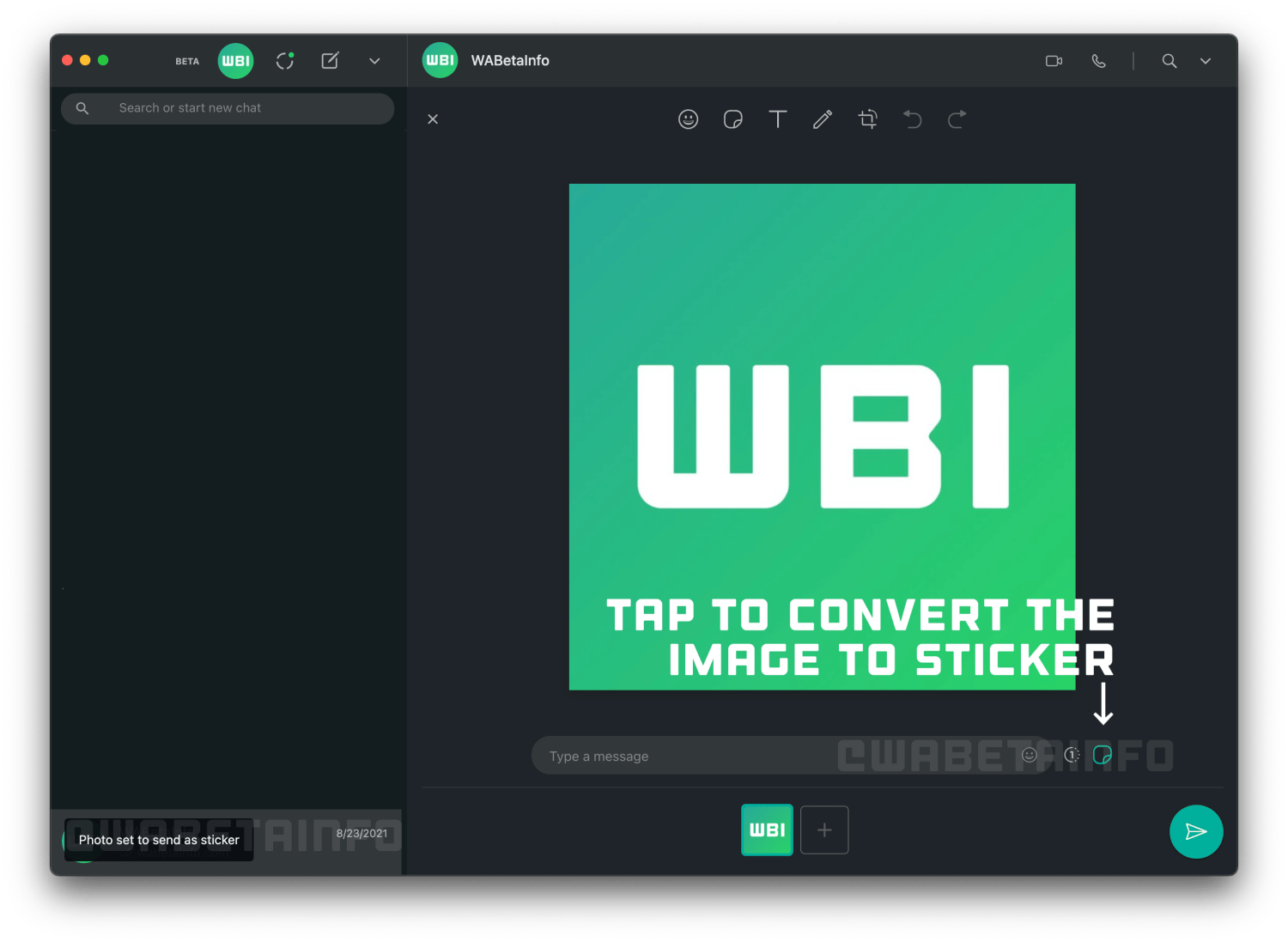Send the image with the send button
The height and width of the screenshot is (942, 1288).
click(x=1196, y=831)
